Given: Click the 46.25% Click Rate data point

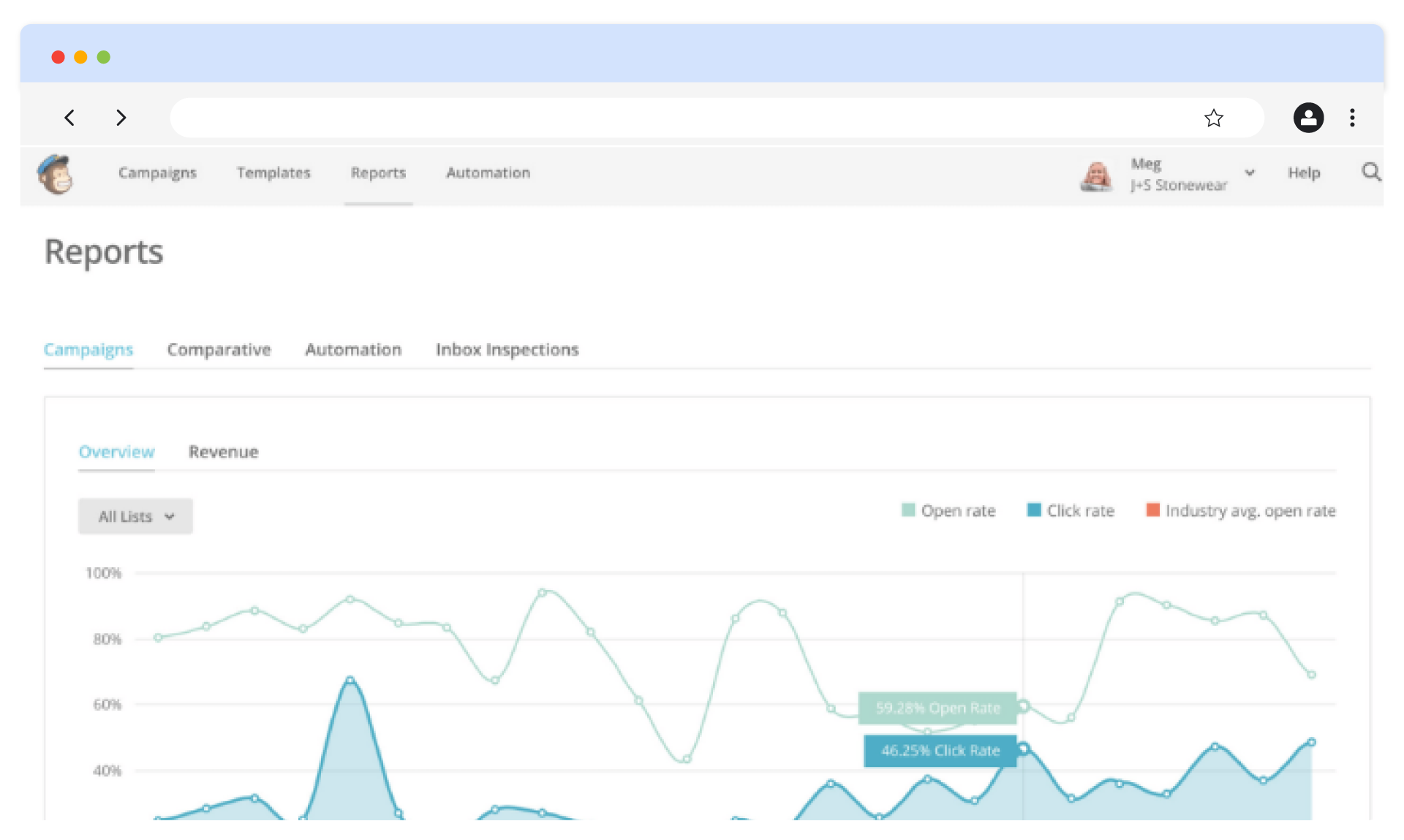Looking at the screenshot, I should click(x=1024, y=748).
